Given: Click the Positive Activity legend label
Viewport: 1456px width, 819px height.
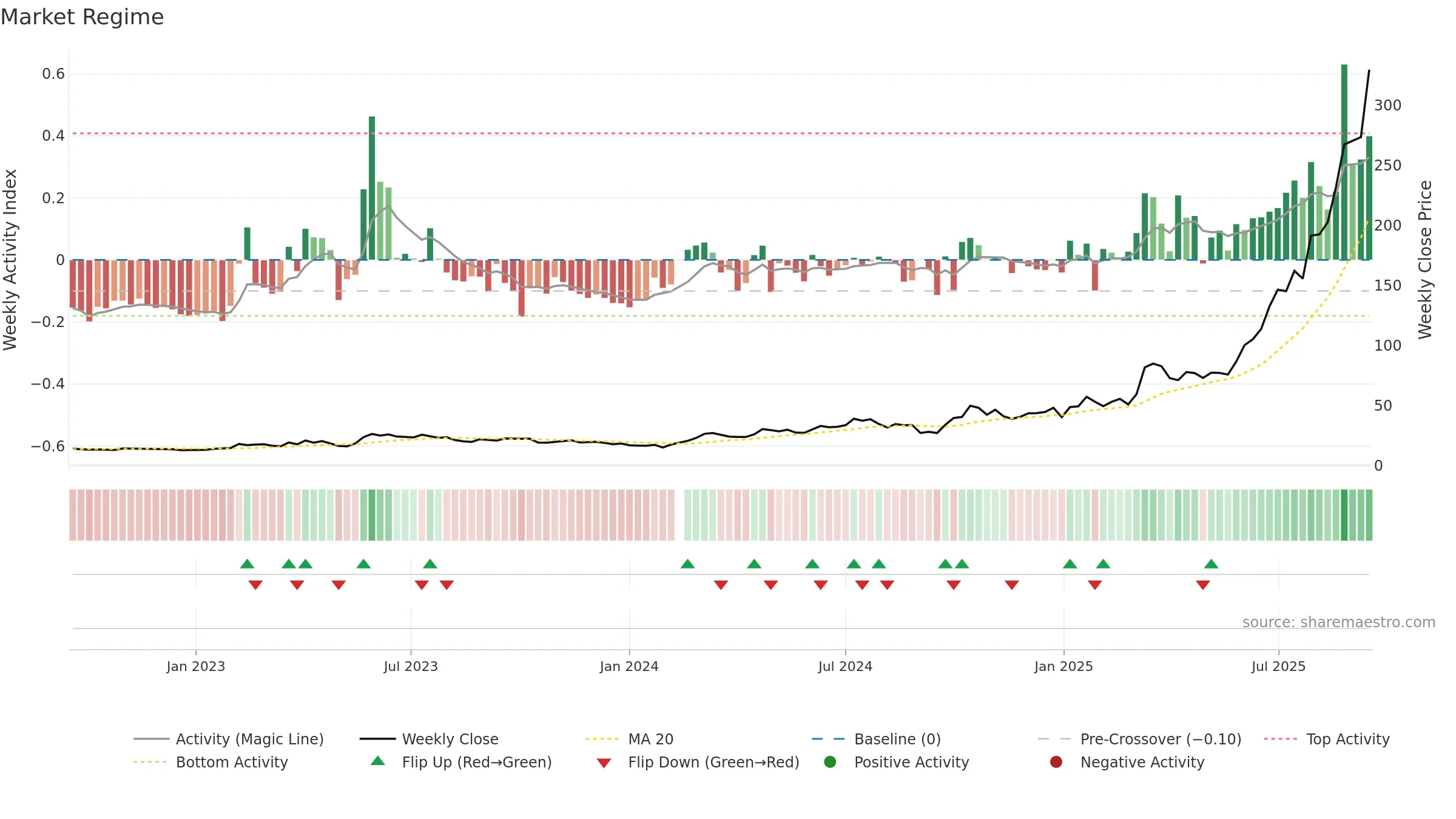Looking at the screenshot, I should coord(911,762).
